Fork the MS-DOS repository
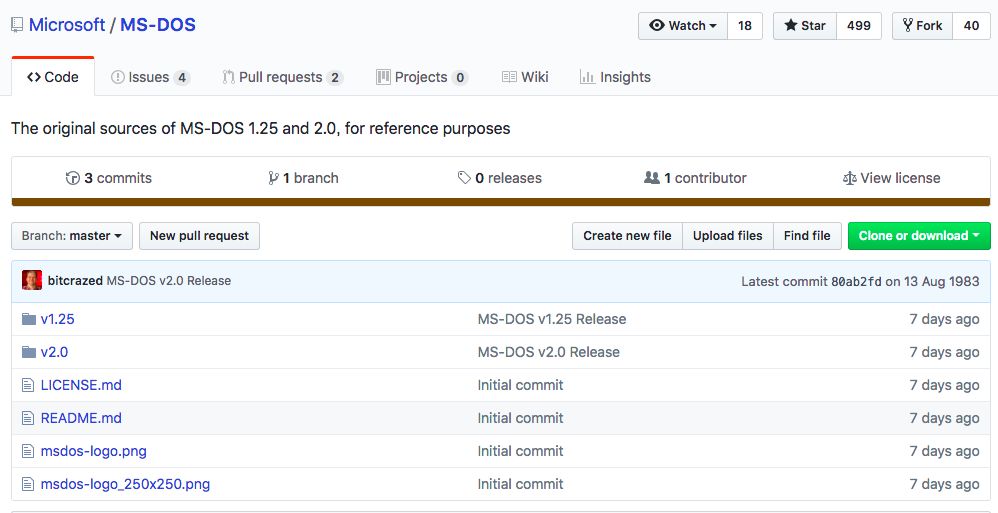The width and height of the screenshot is (998, 513). click(x=922, y=26)
